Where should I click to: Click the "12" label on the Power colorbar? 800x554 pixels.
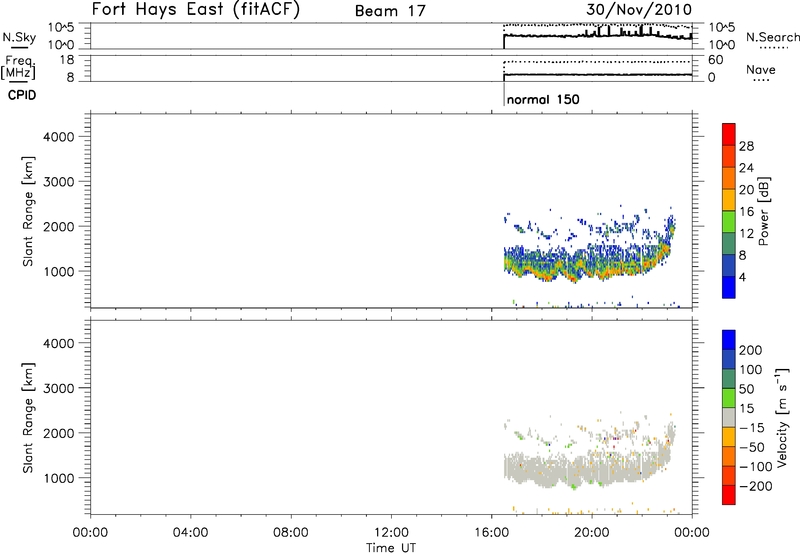pyautogui.click(x=746, y=234)
